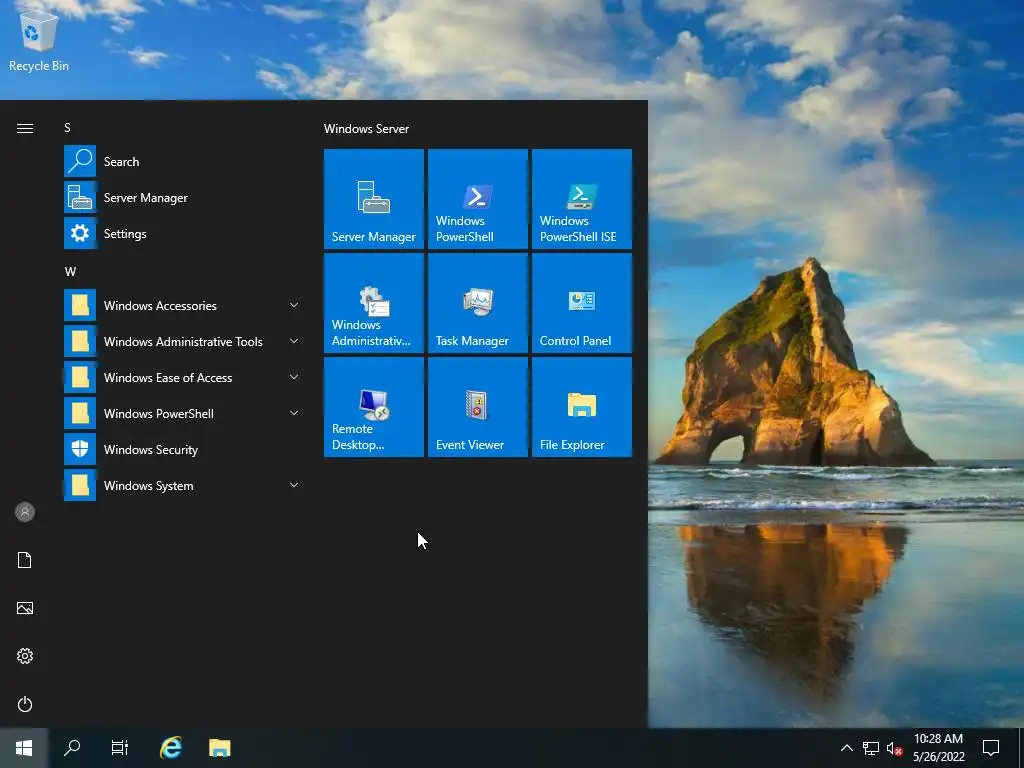
Task: Expand Windows Administrative Tools folder chevron
Action: pyautogui.click(x=294, y=341)
